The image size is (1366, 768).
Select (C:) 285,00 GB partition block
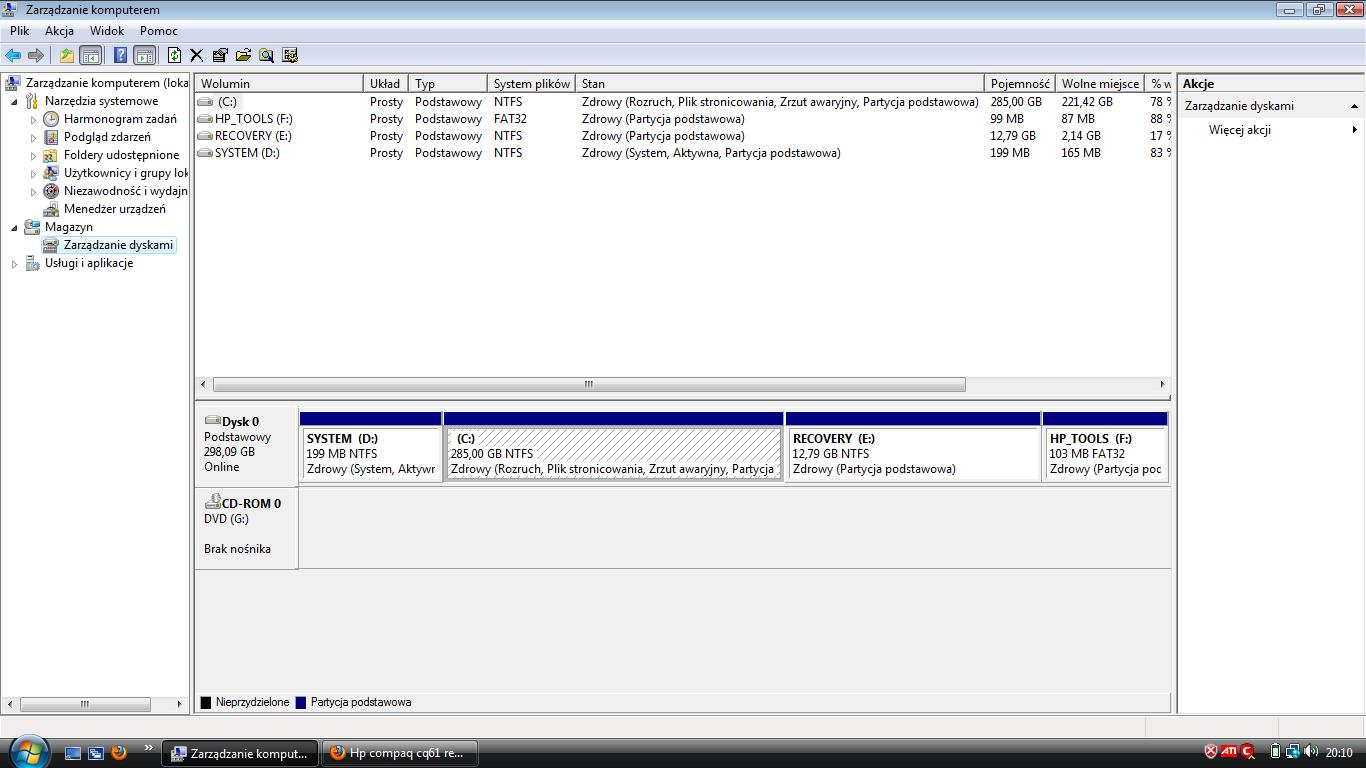click(613, 447)
